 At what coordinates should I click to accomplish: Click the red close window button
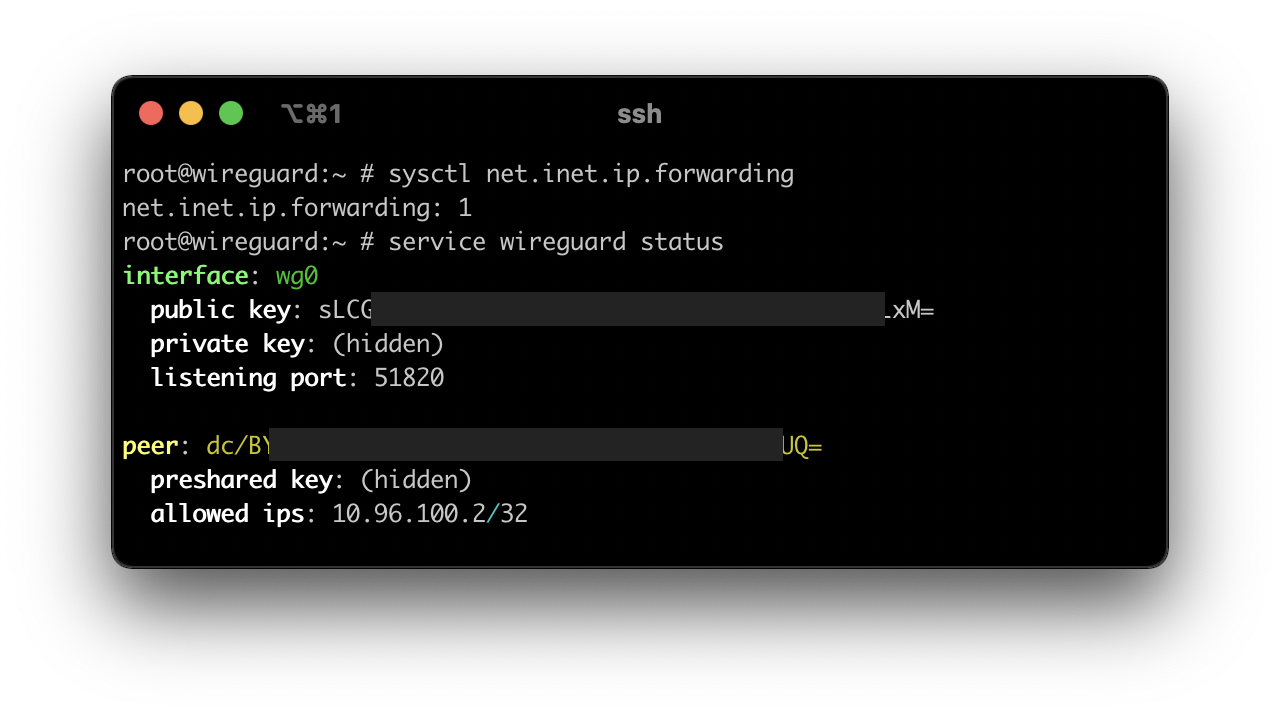point(151,113)
